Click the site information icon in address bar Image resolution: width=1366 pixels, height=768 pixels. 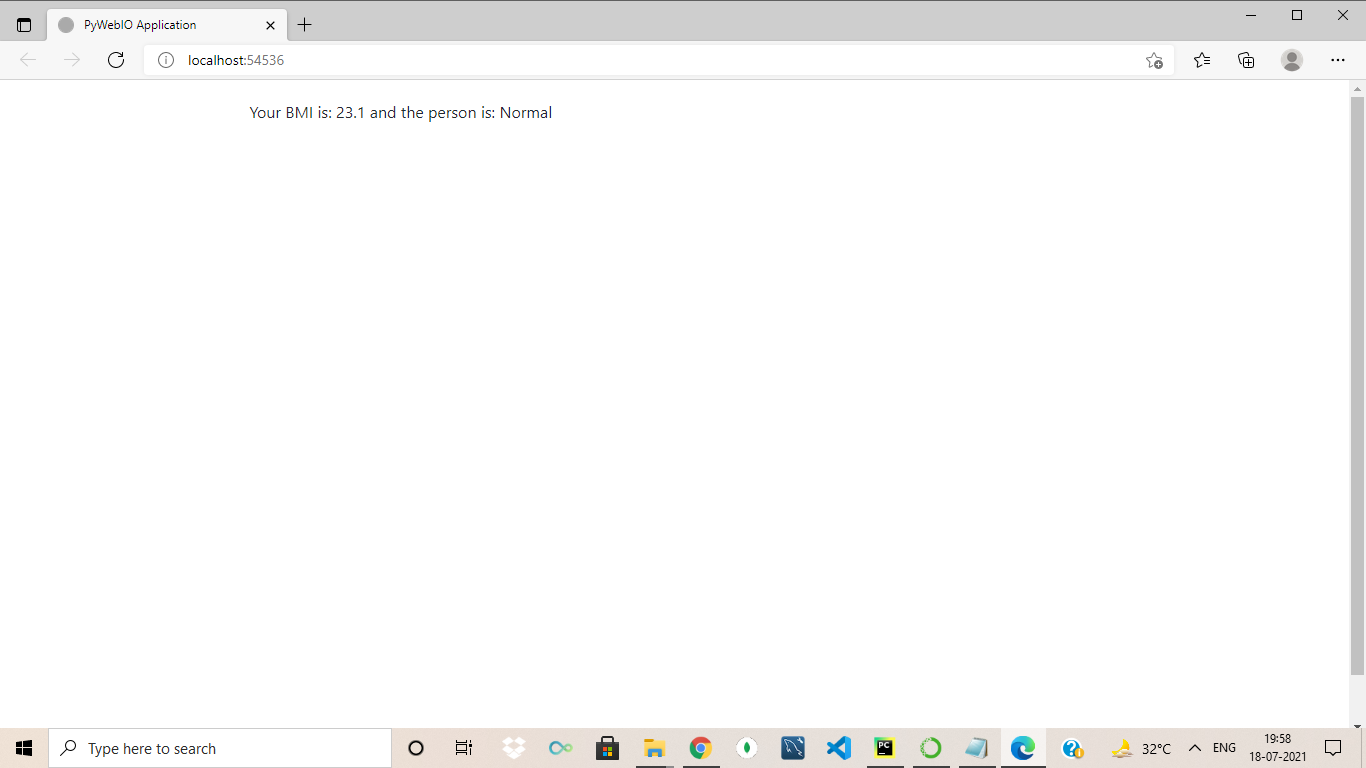point(166,60)
